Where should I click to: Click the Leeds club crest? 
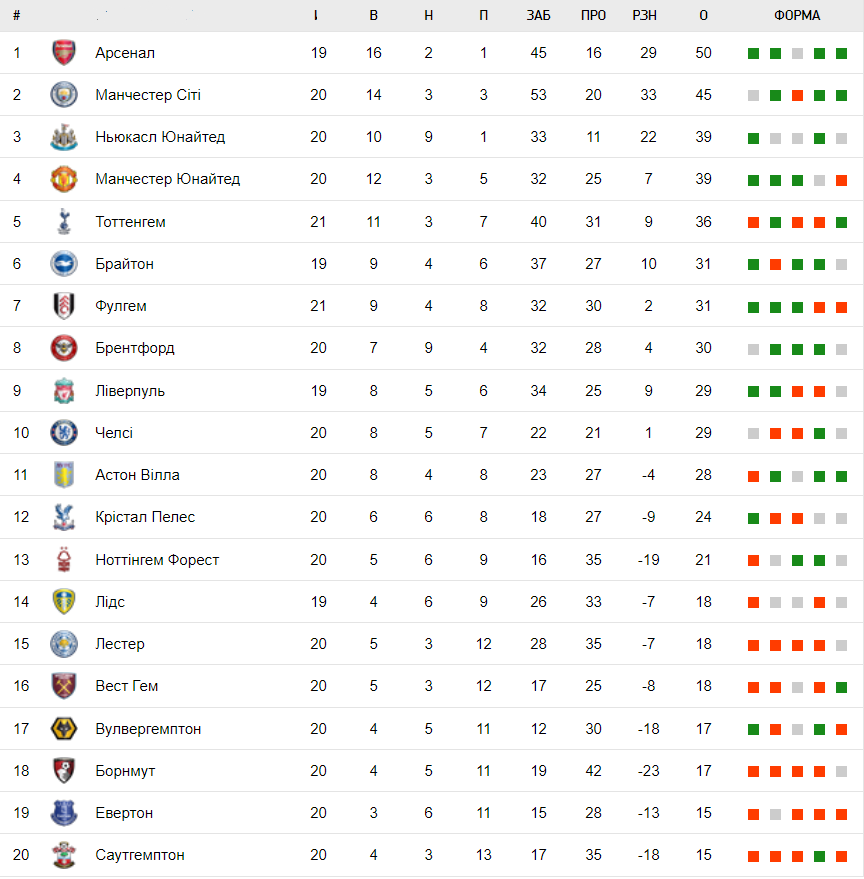pyautogui.click(x=63, y=602)
